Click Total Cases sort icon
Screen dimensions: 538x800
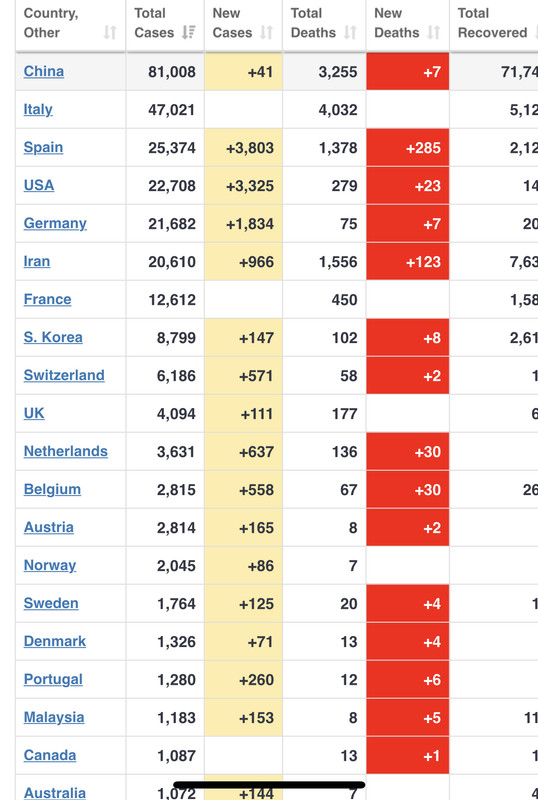click(188, 33)
